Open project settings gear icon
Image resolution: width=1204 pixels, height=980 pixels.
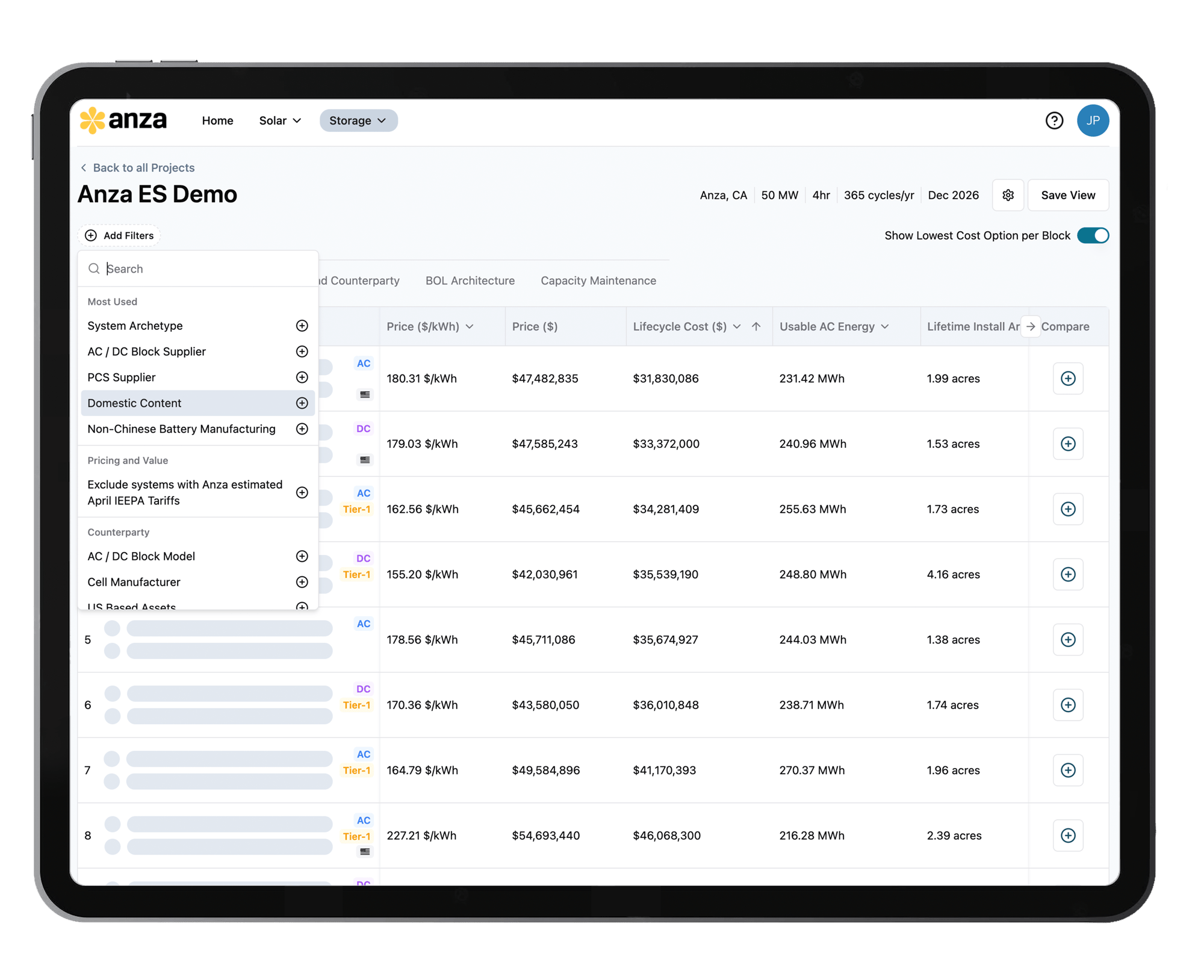1008,195
